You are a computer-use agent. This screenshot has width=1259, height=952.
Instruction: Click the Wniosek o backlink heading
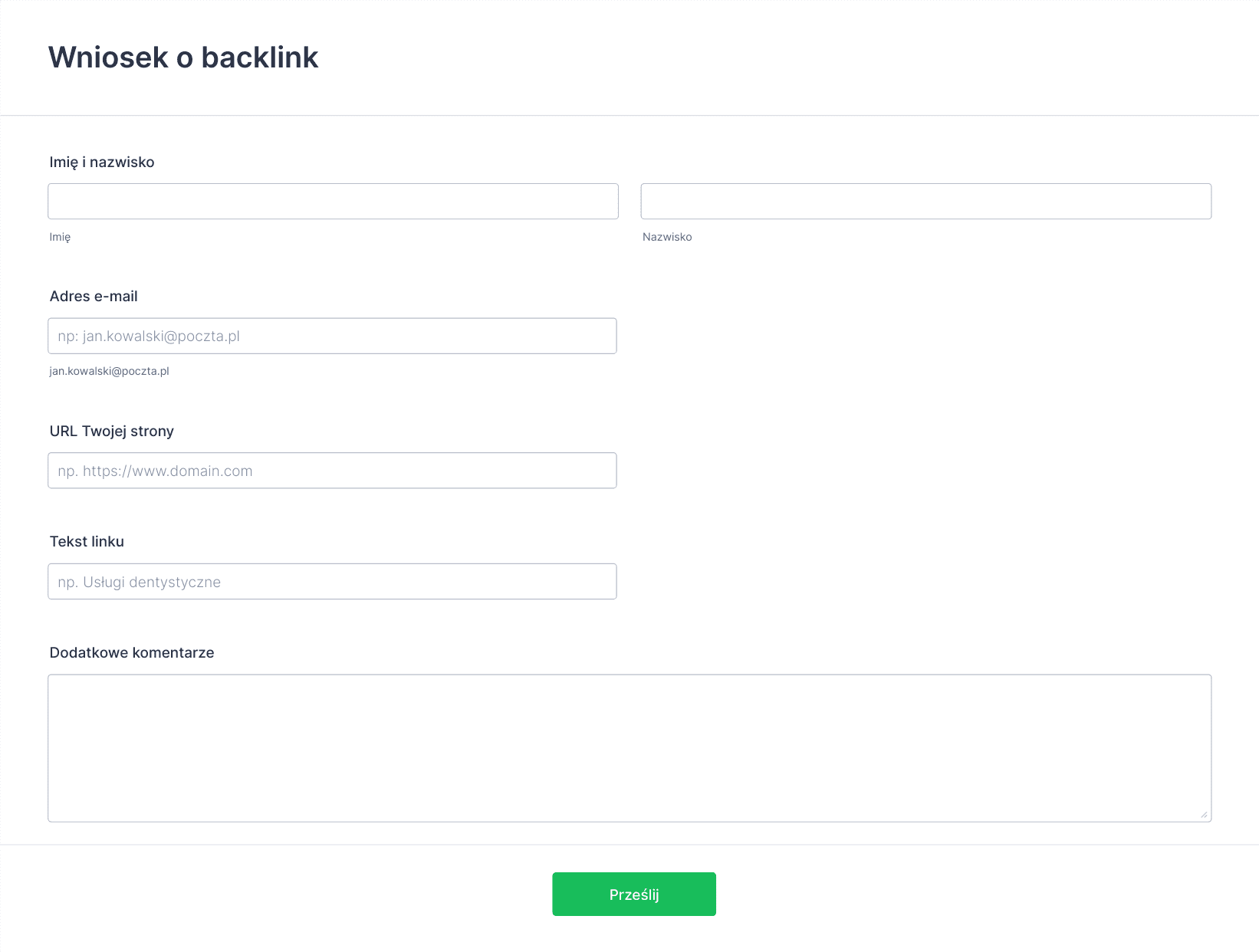click(x=183, y=57)
